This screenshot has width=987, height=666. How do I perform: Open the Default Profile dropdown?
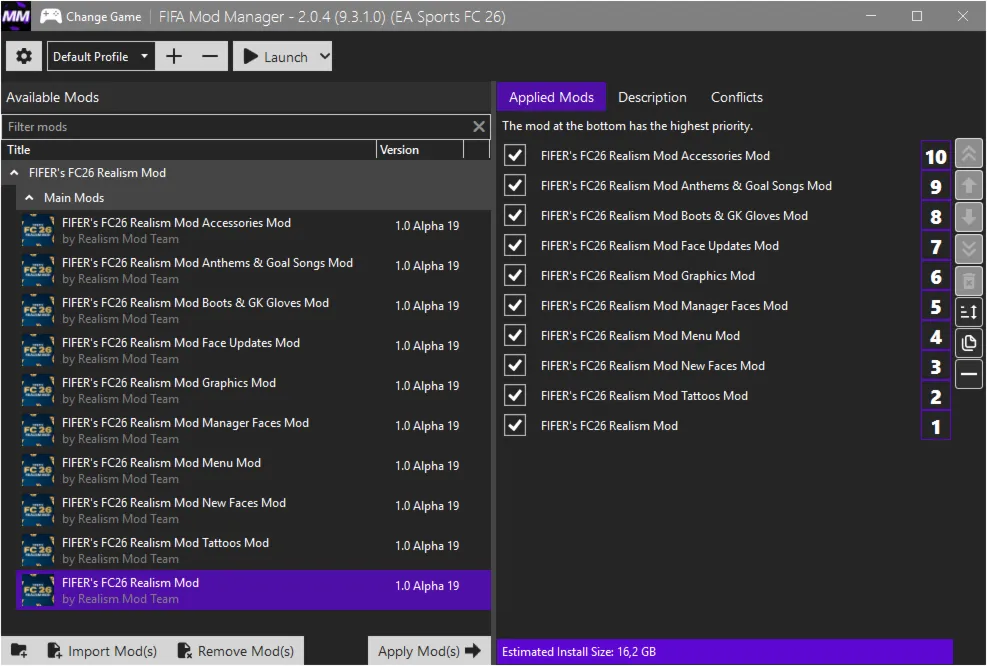pos(101,56)
